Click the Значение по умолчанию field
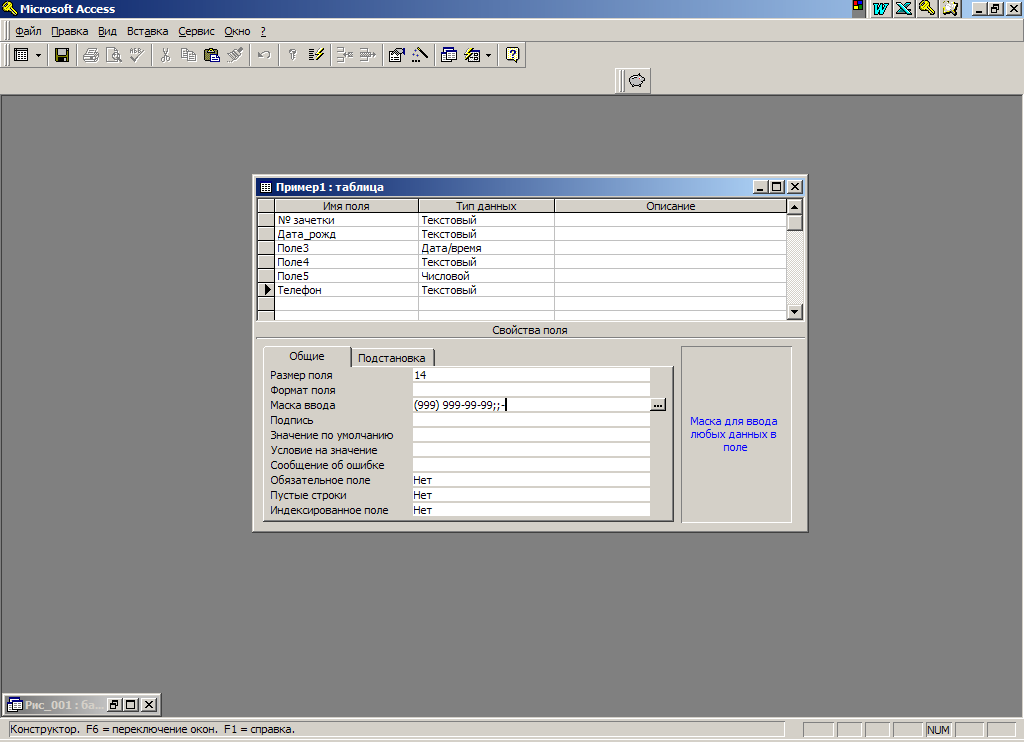 click(x=531, y=435)
